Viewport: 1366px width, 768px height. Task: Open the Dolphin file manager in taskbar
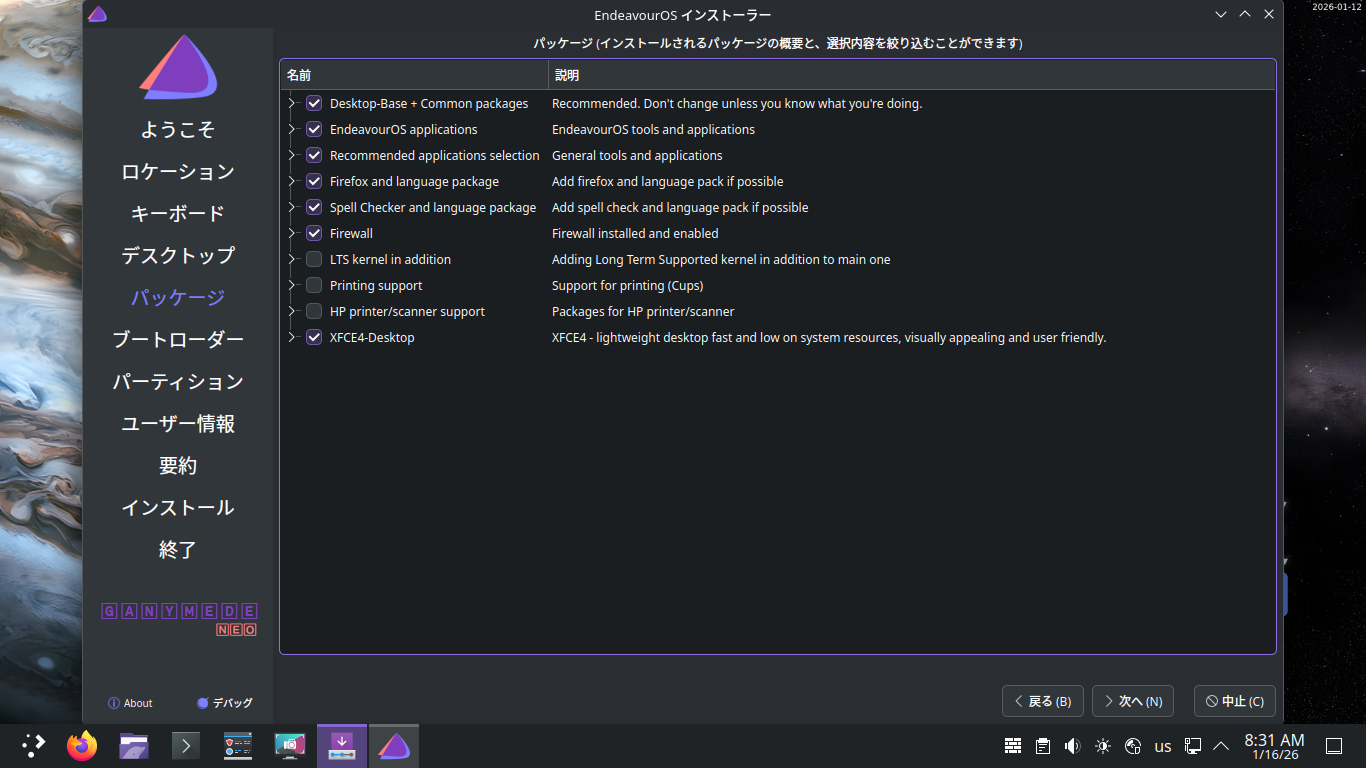(134, 746)
